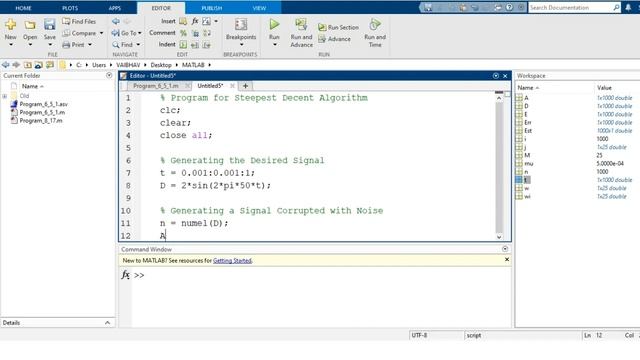
Task: Click the Save disk icon
Action: (49, 25)
